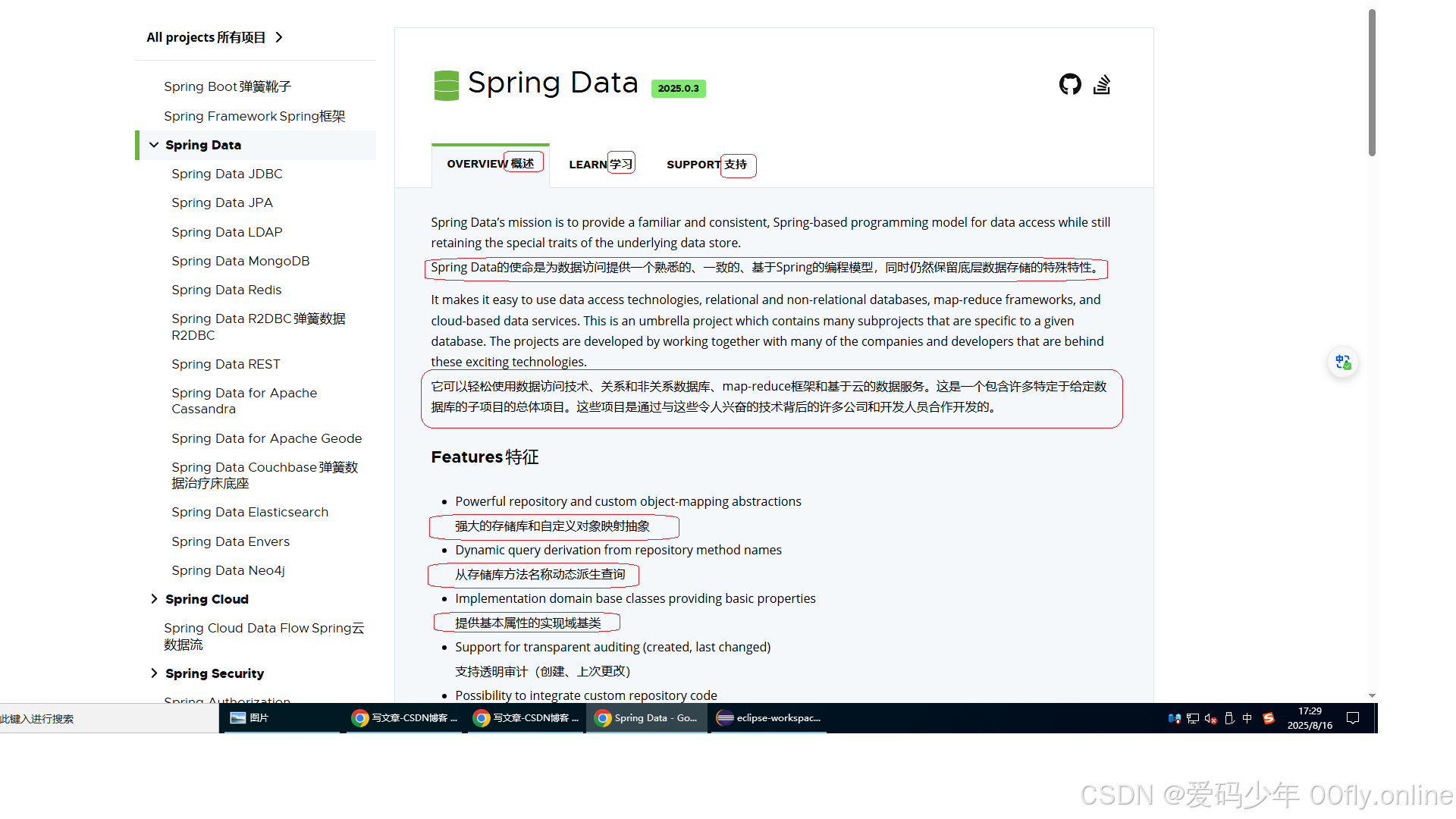Open Spring Data for Apache Cassandra
This screenshot has width=1456, height=819.
point(244,401)
